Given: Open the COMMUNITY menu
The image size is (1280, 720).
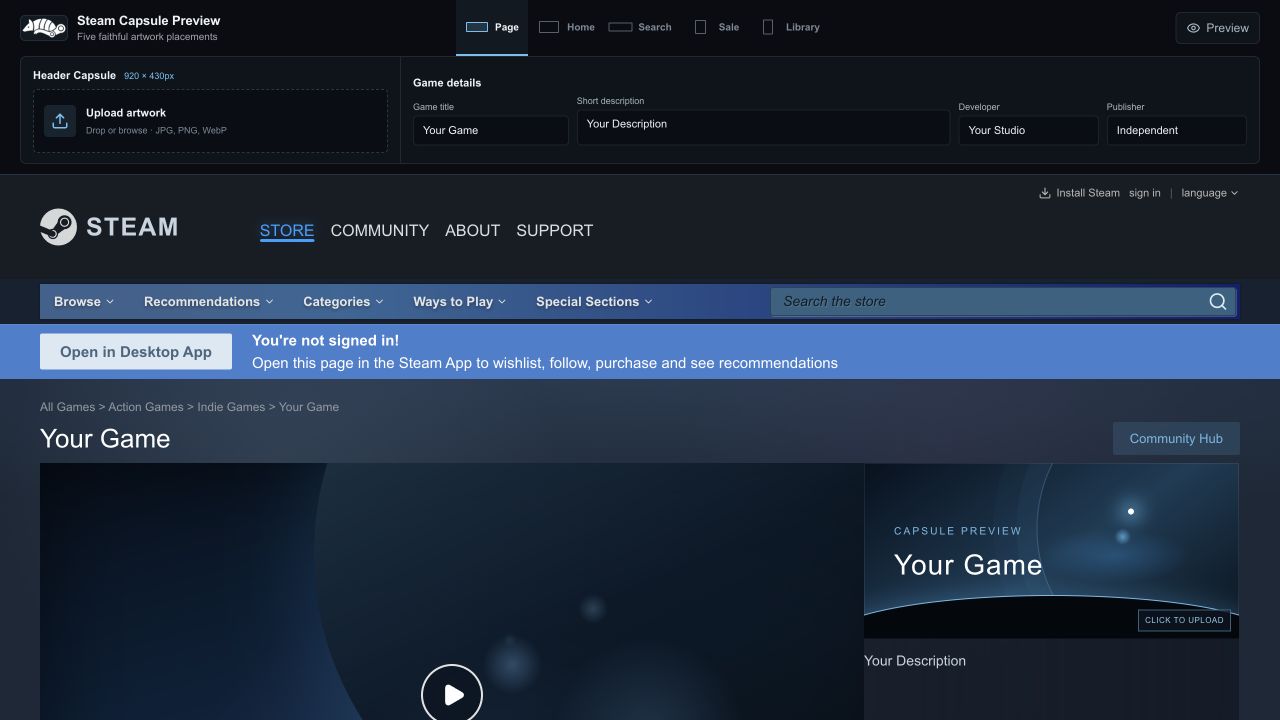Looking at the screenshot, I should point(380,230).
